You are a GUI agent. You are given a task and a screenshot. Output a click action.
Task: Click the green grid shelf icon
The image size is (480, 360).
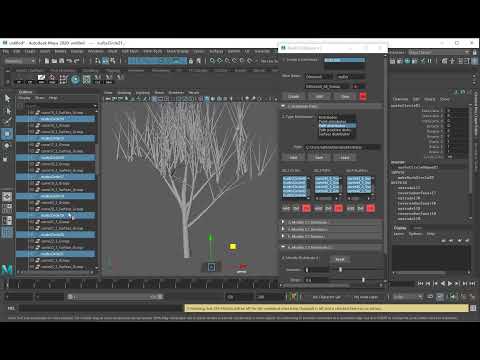click(x=86, y=79)
